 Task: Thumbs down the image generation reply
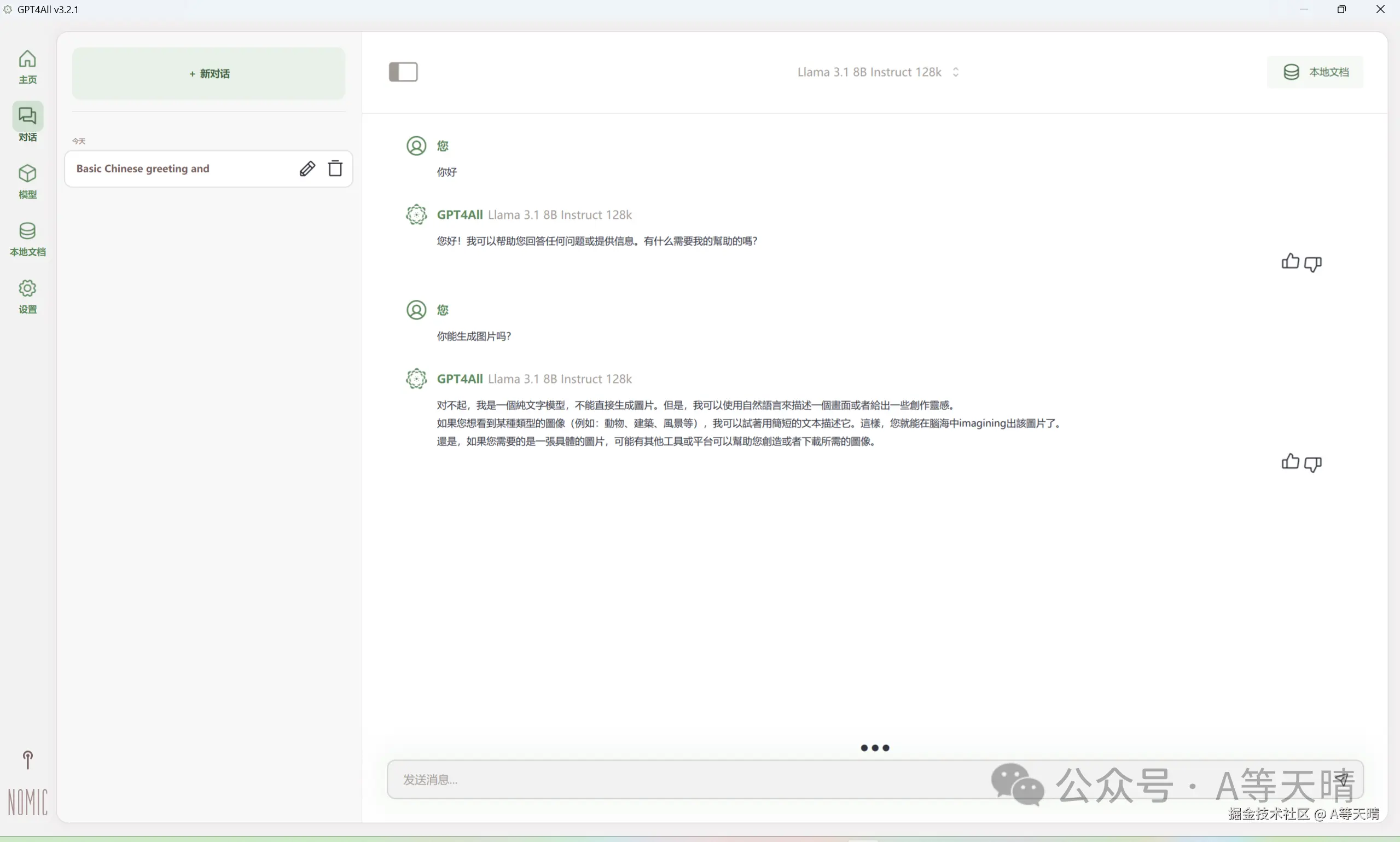[1312, 464]
